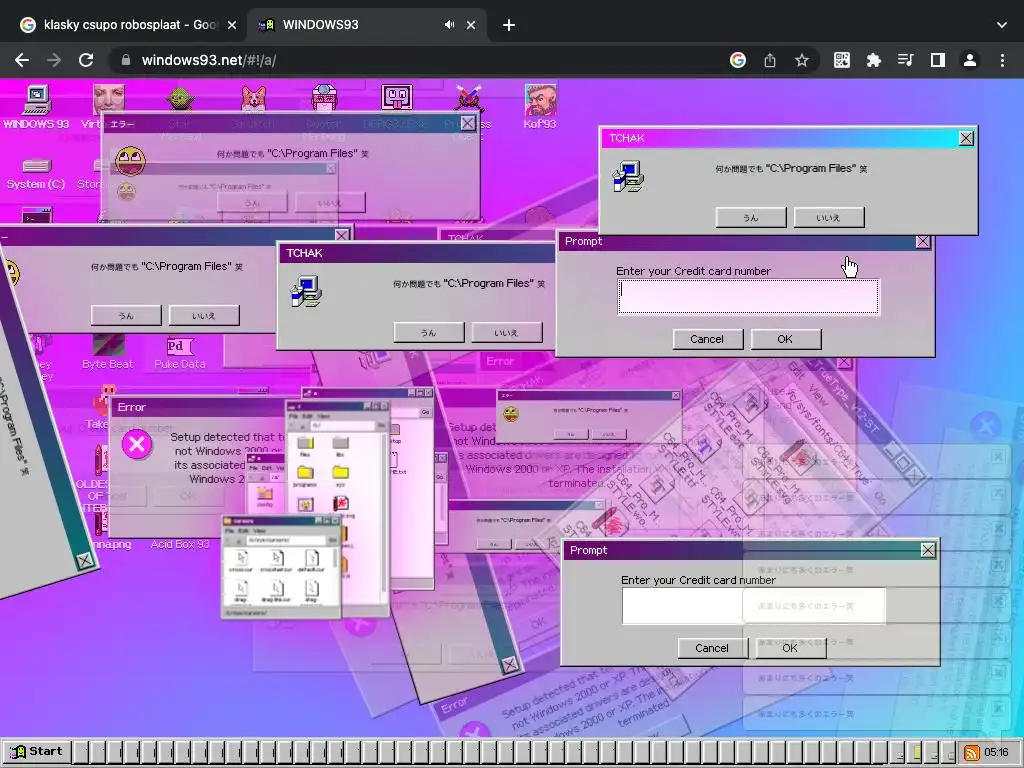
Task: Close the top-right TCHAK dialog
Action: coord(966,138)
